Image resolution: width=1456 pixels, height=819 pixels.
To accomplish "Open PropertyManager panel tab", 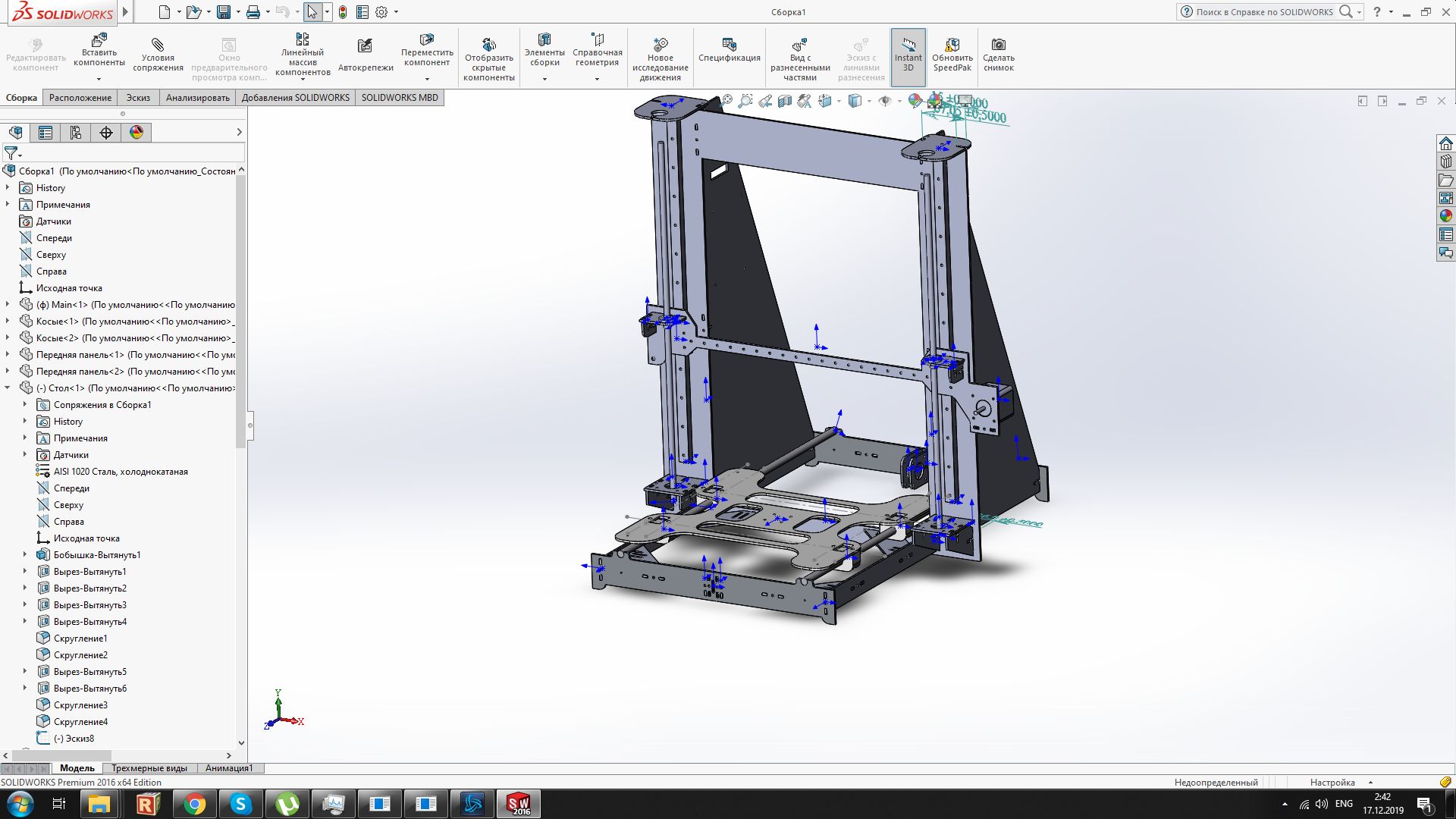I will click(45, 133).
